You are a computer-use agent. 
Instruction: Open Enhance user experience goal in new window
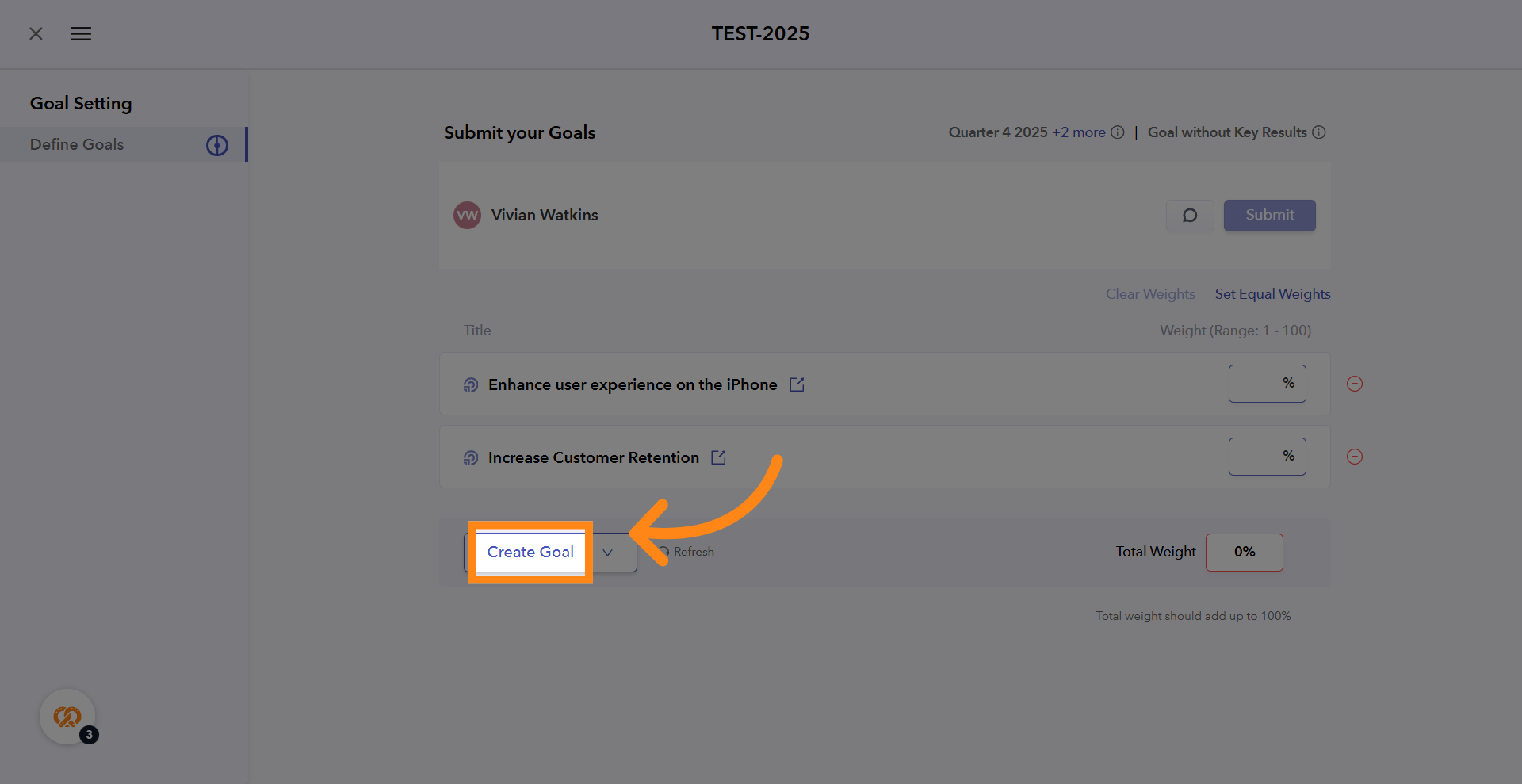click(x=797, y=384)
